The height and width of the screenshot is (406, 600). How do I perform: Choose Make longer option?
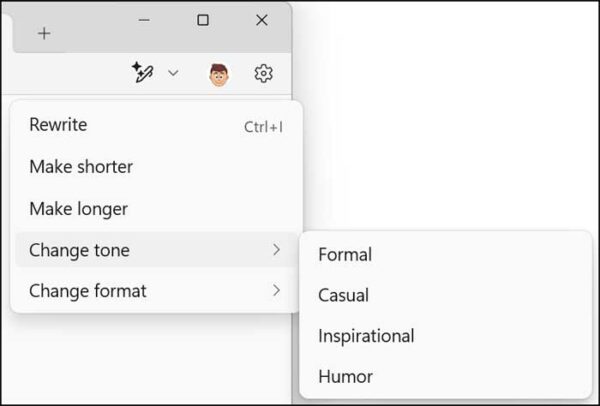click(78, 209)
